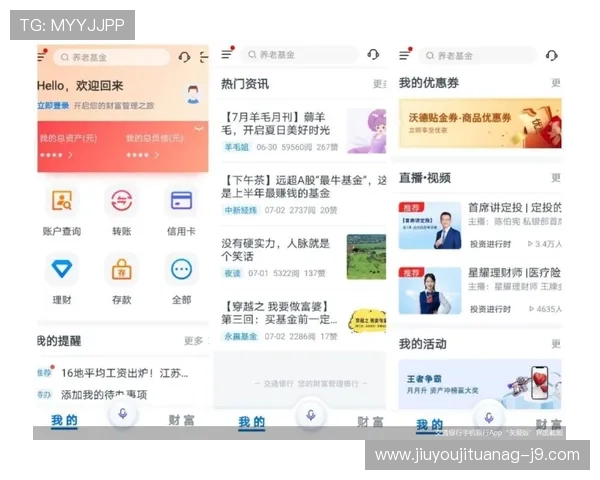Open 沃德贴金券·商品优惠券 banner
This screenshot has height=480, width=600.
480,123
